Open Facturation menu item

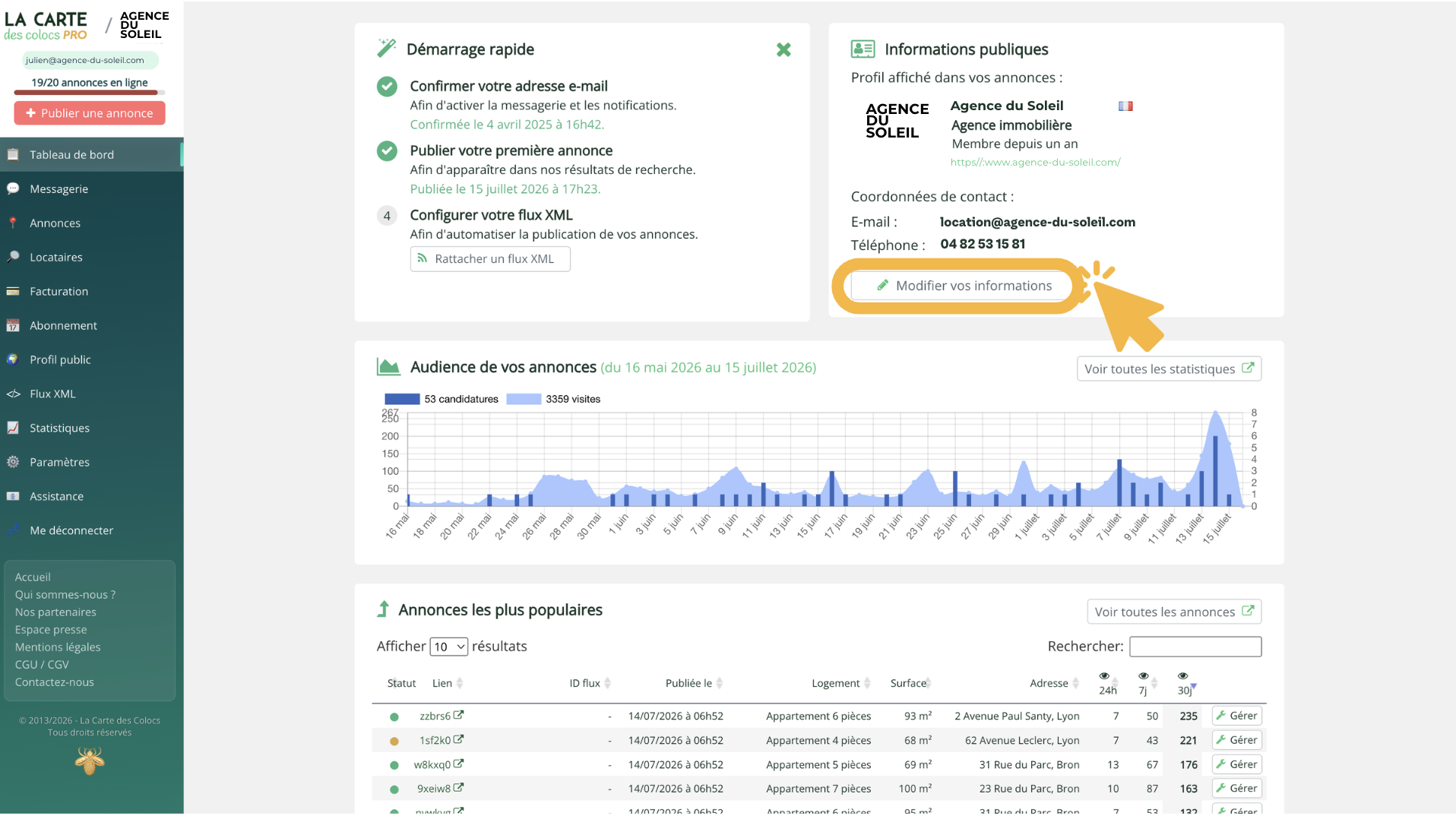pos(91,291)
